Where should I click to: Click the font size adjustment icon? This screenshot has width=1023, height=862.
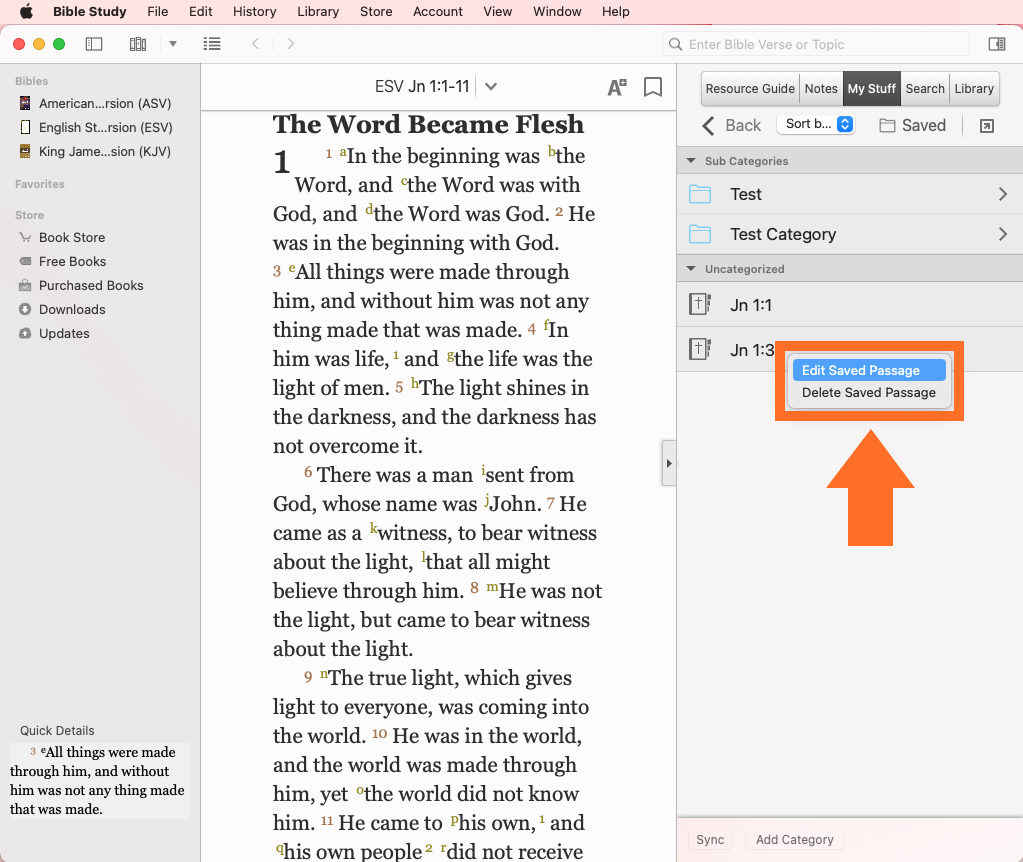click(617, 87)
